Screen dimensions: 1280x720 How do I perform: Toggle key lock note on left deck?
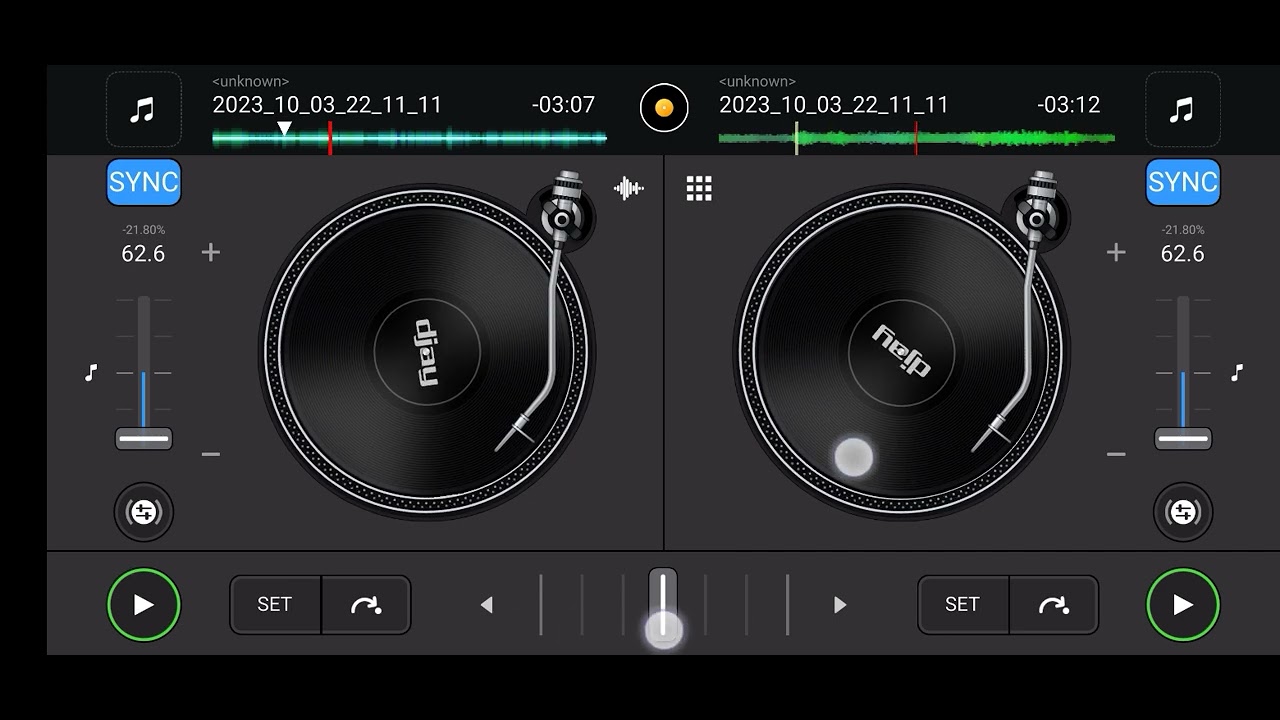point(91,373)
